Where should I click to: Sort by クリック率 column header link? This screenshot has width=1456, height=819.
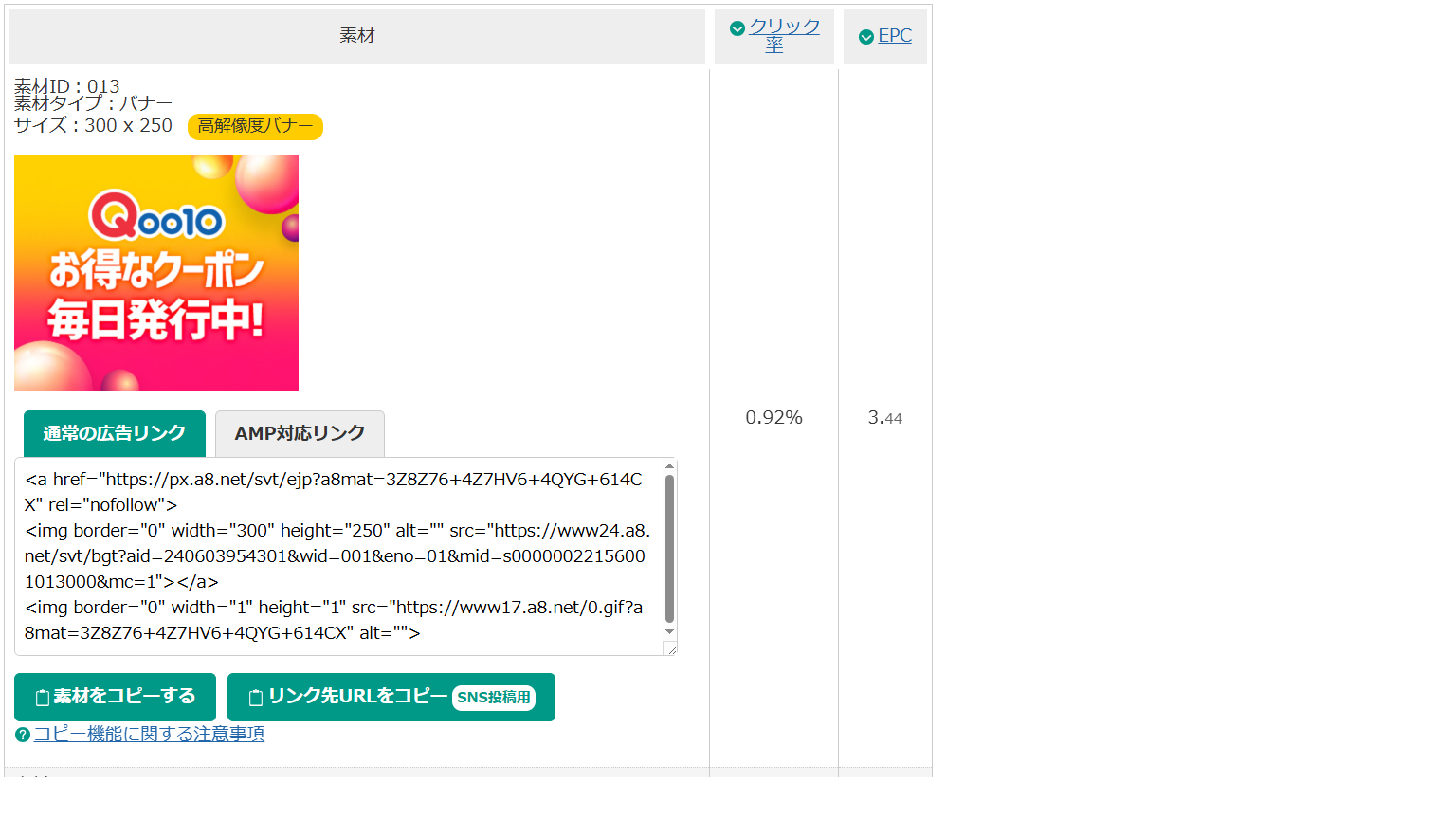784,35
